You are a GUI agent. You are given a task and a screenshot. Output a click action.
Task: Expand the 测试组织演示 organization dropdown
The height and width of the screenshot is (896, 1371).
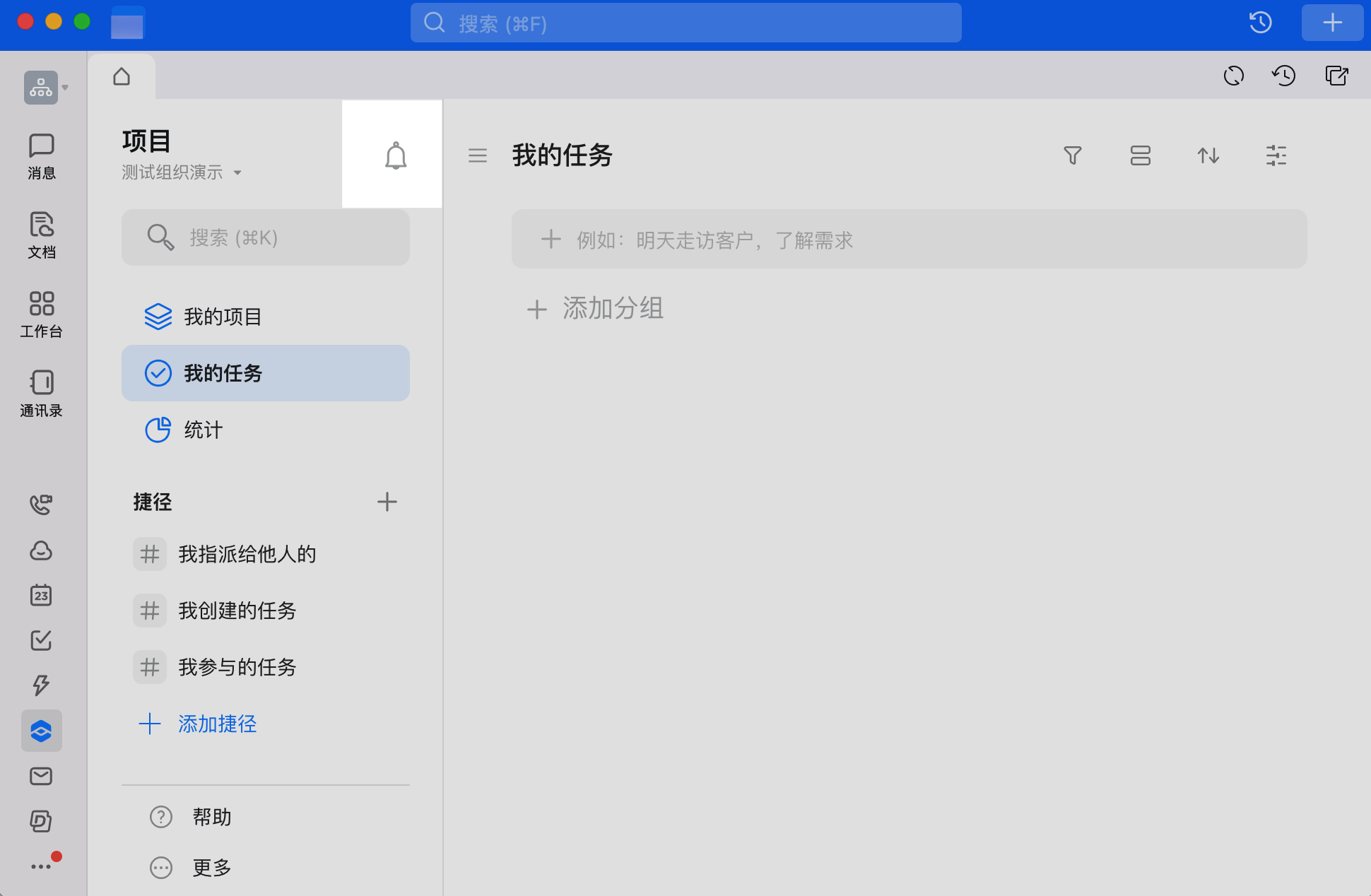pyautogui.click(x=182, y=172)
